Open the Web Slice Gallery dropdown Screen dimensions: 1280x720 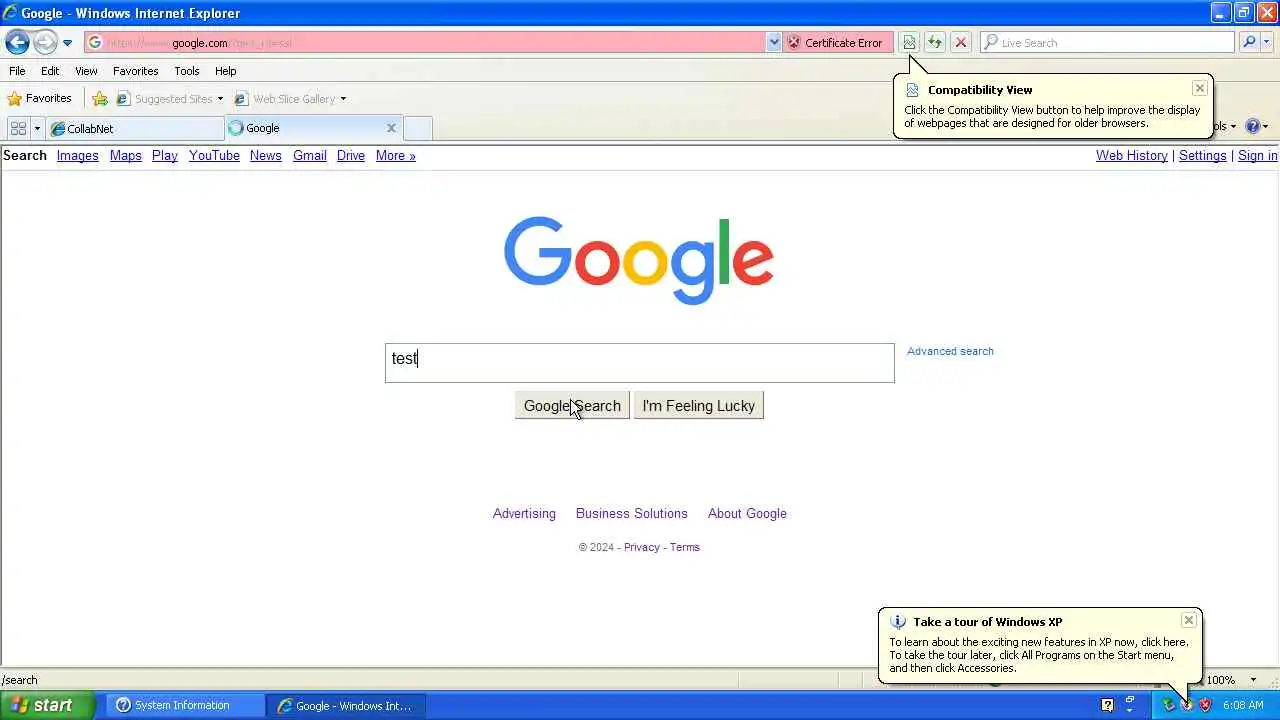(x=343, y=99)
